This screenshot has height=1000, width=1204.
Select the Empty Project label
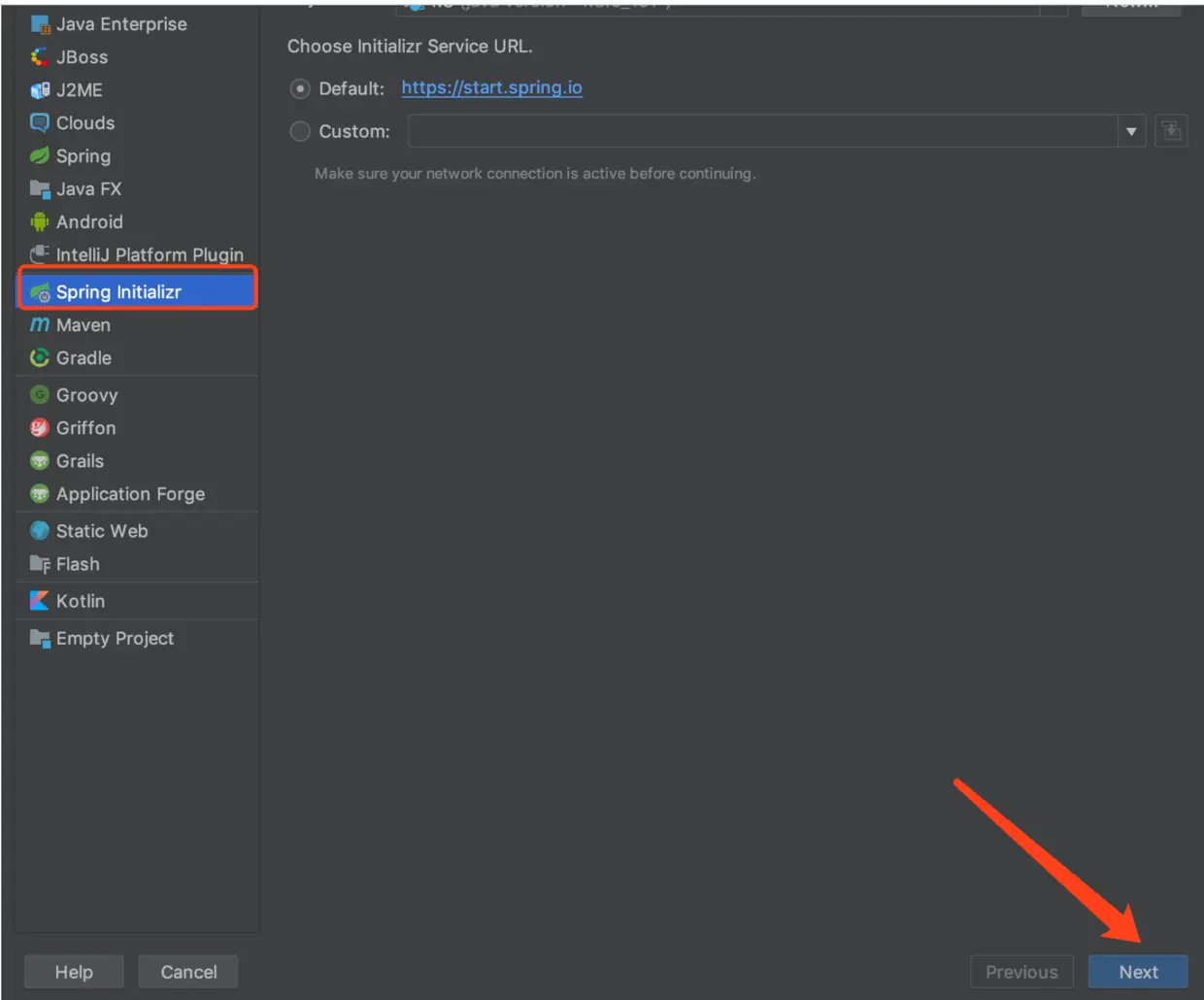(x=115, y=638)
